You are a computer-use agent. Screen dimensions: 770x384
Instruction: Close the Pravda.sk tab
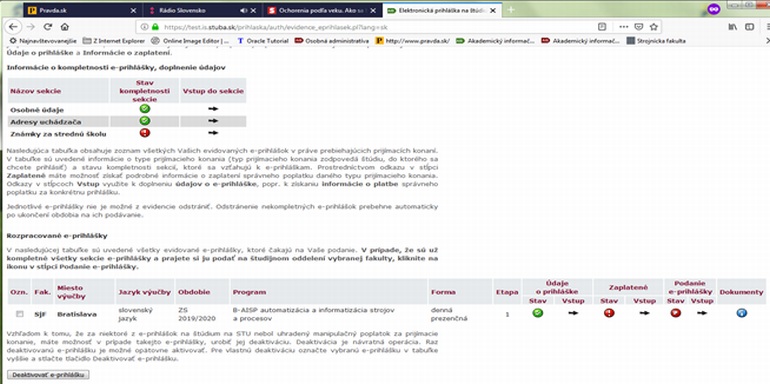point(133,10)
